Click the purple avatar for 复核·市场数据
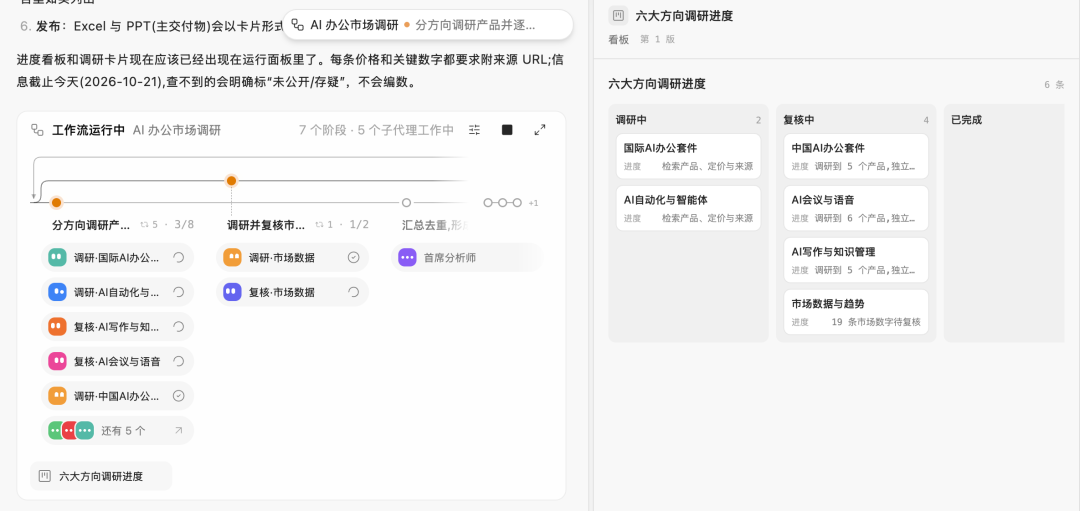 point(232,292)
